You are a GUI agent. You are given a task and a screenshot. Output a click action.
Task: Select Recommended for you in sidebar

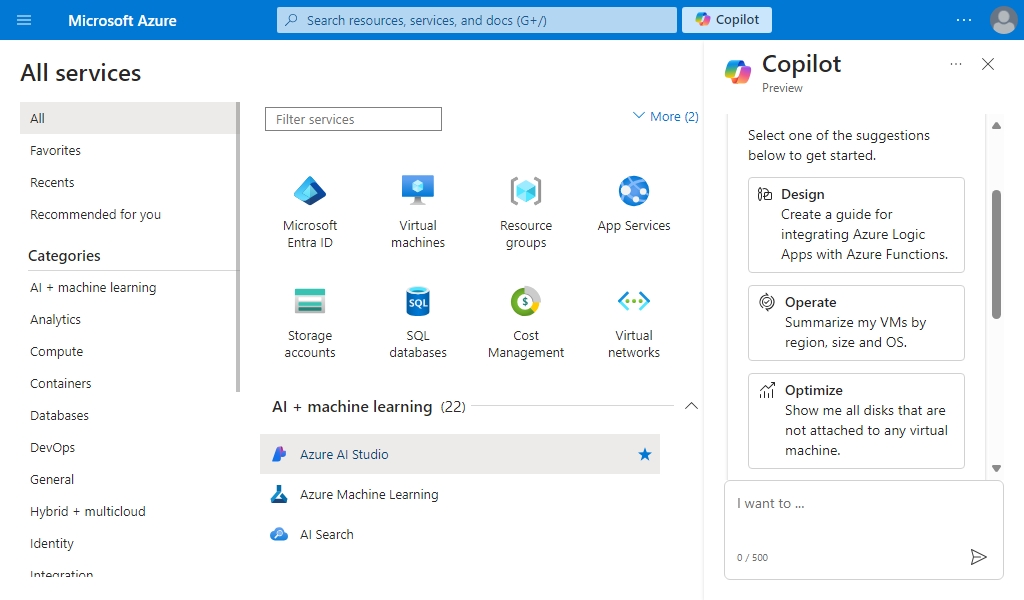pyautogui.click(x=95, y=214)
